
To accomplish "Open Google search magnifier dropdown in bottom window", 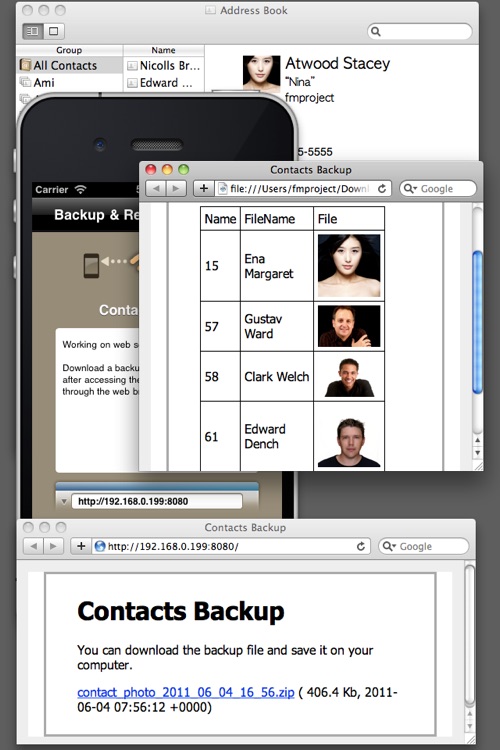I will click(389, 546).
